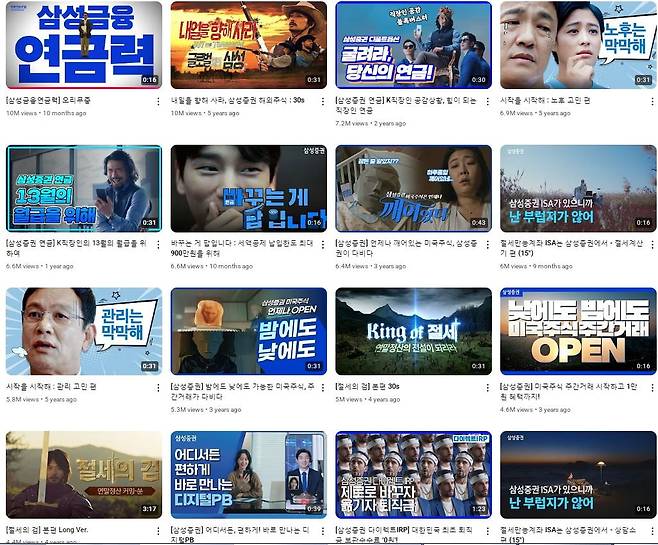Open more options for 13월의 월급 video
Image resolution: width=658 pixels, height=545 pixels.
pyautogui.click(x=158, y=245)
